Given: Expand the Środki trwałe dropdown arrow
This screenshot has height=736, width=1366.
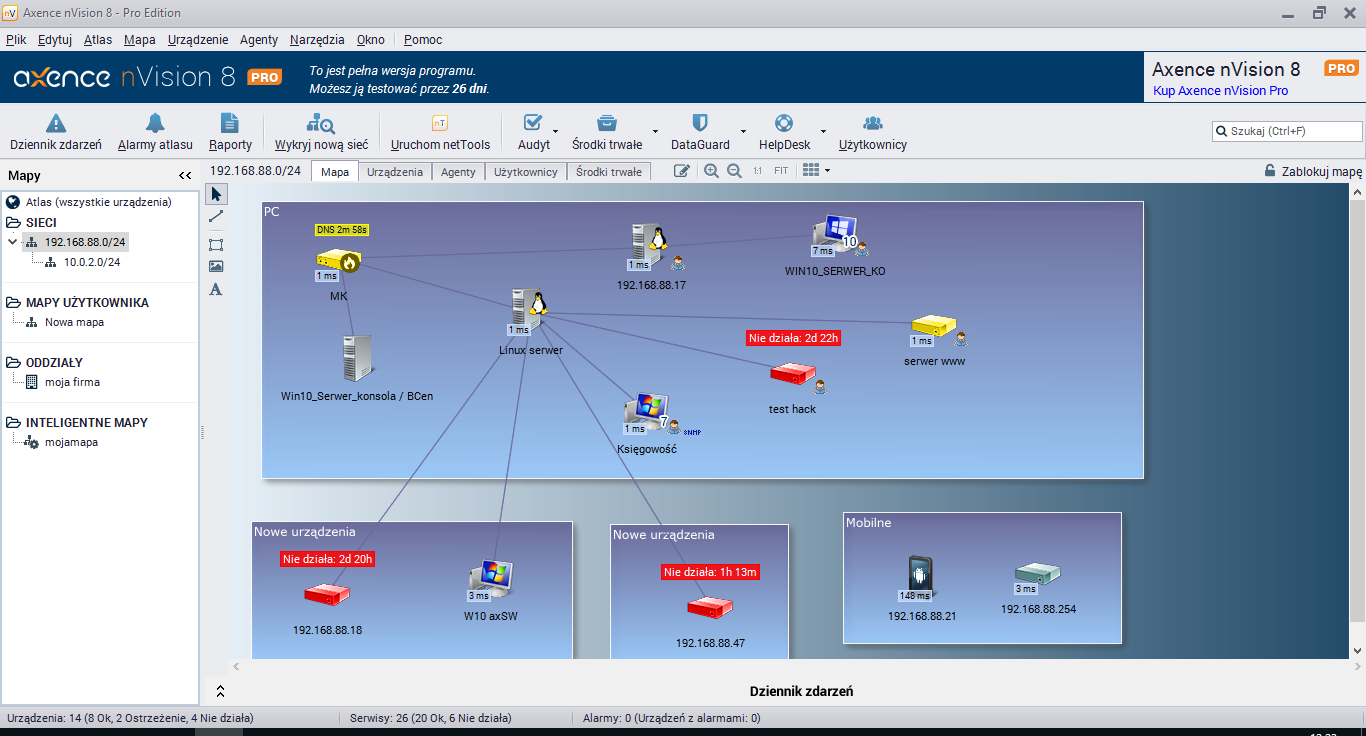Looking at the screenshot, I should point(655,130).
